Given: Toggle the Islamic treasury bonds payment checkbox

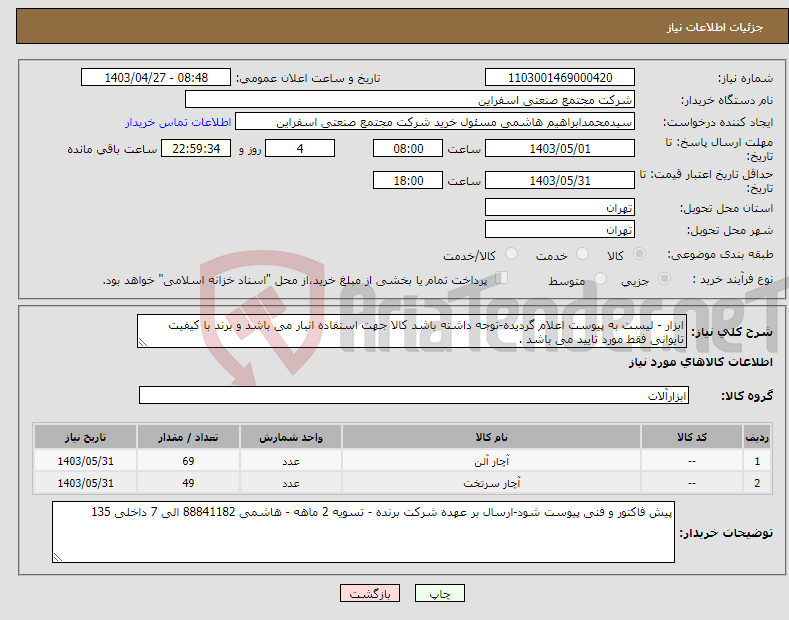Looking at the screenshot, I should [502, 278].
